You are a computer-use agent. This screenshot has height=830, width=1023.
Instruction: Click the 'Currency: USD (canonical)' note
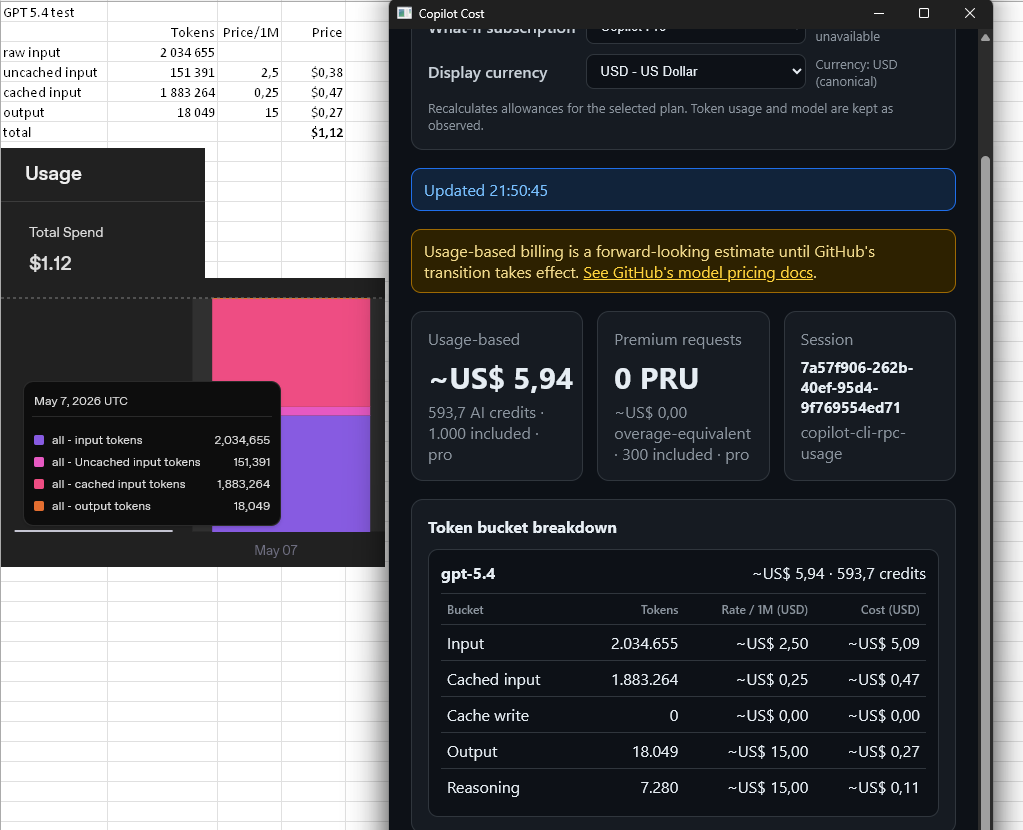point(856,73)
